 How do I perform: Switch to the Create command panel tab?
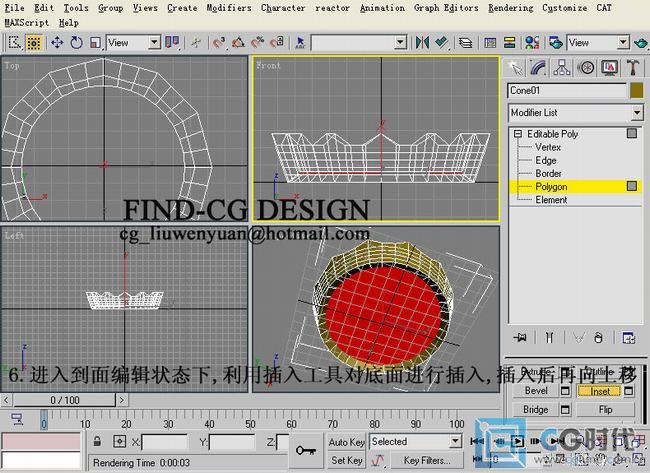click(514, 68)
